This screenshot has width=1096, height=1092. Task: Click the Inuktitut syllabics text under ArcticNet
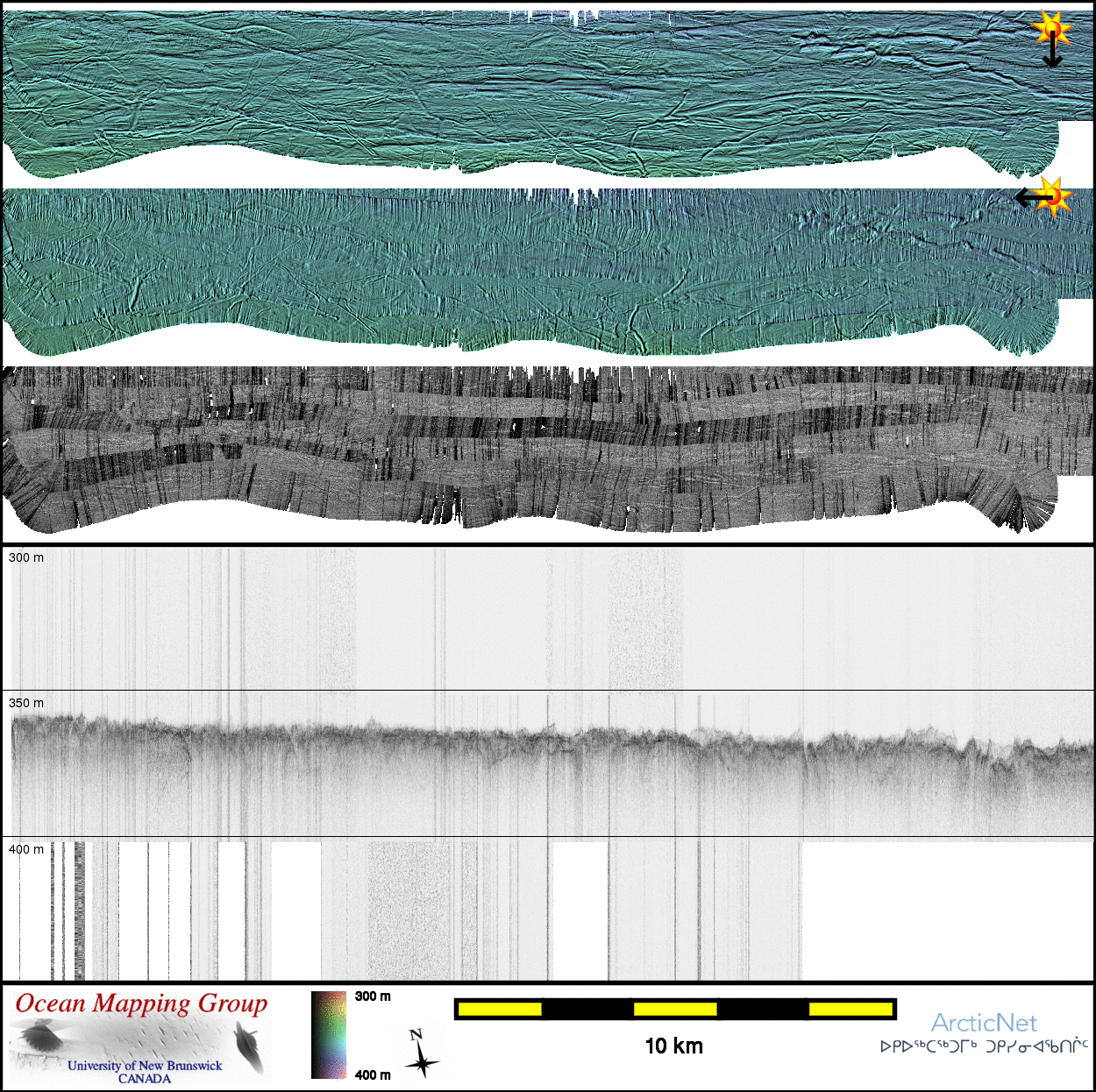(x=984, y=1046)
